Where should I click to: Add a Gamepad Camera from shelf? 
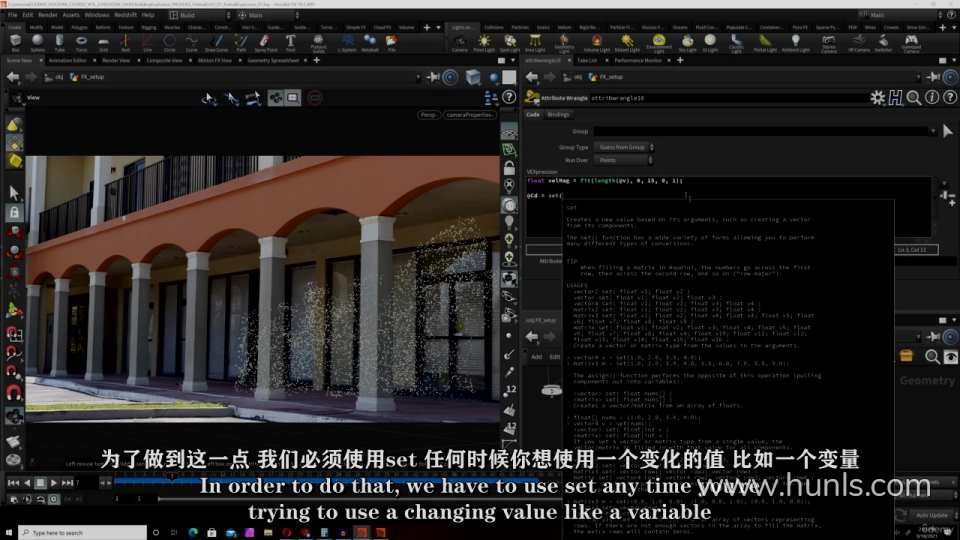point(911,42)
